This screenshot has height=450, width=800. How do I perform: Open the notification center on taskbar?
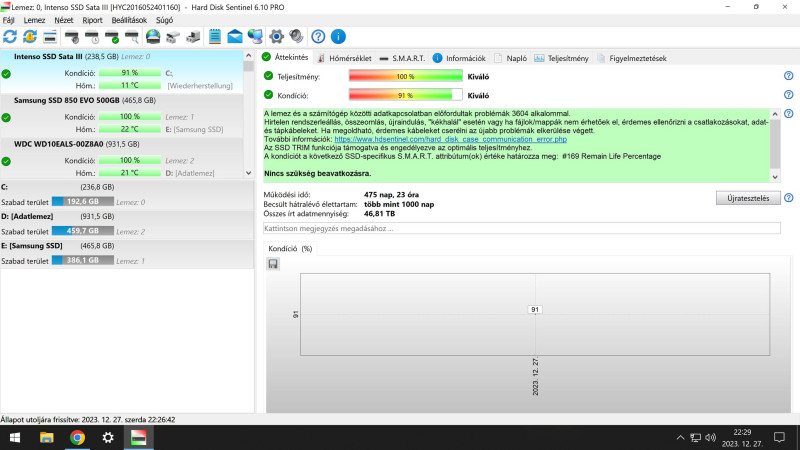click(x=779, y=438)
